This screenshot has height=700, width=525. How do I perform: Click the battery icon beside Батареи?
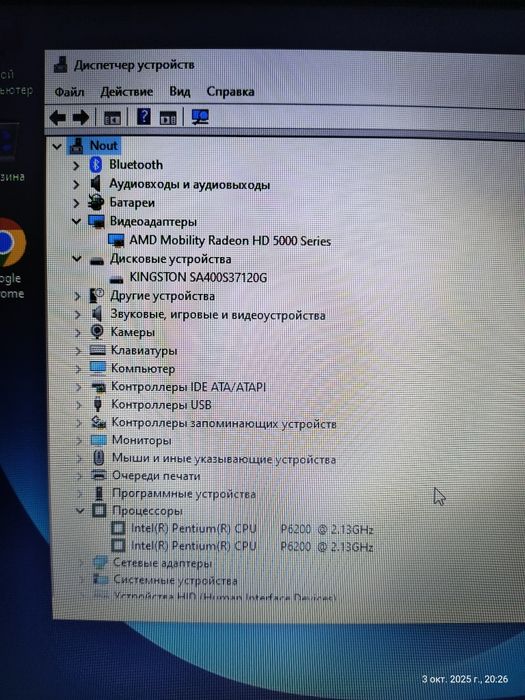pos(96,202)
